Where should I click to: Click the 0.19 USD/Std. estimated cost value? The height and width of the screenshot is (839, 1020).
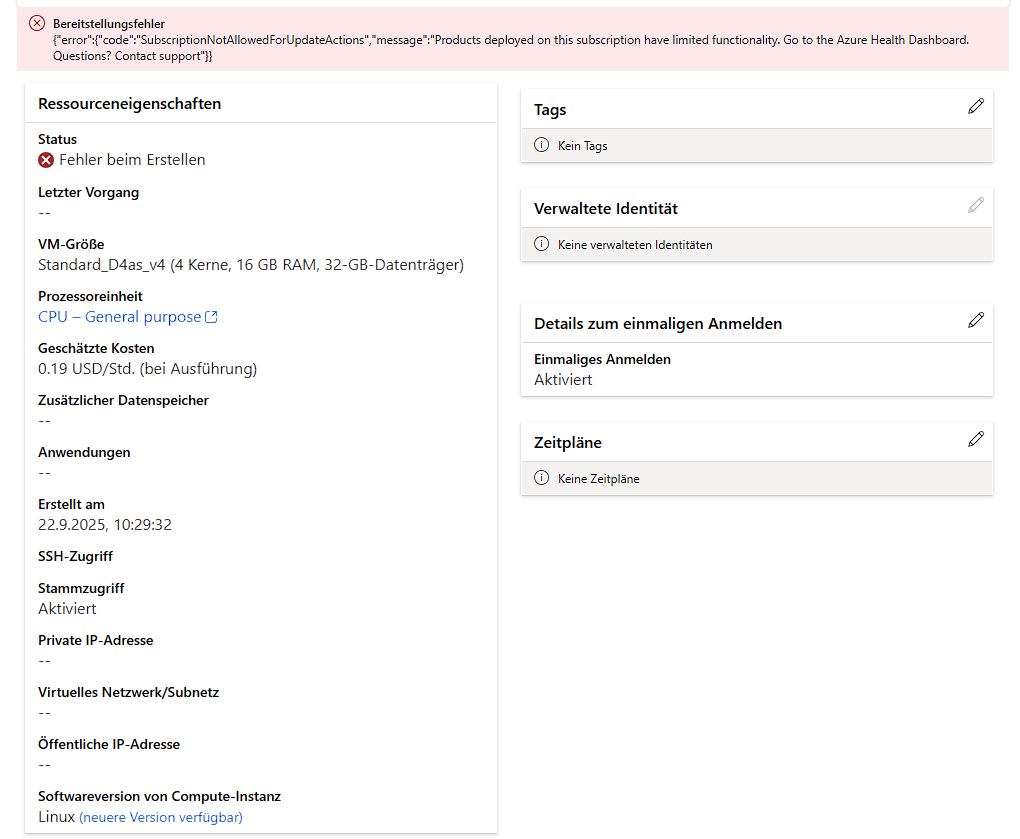147,369
